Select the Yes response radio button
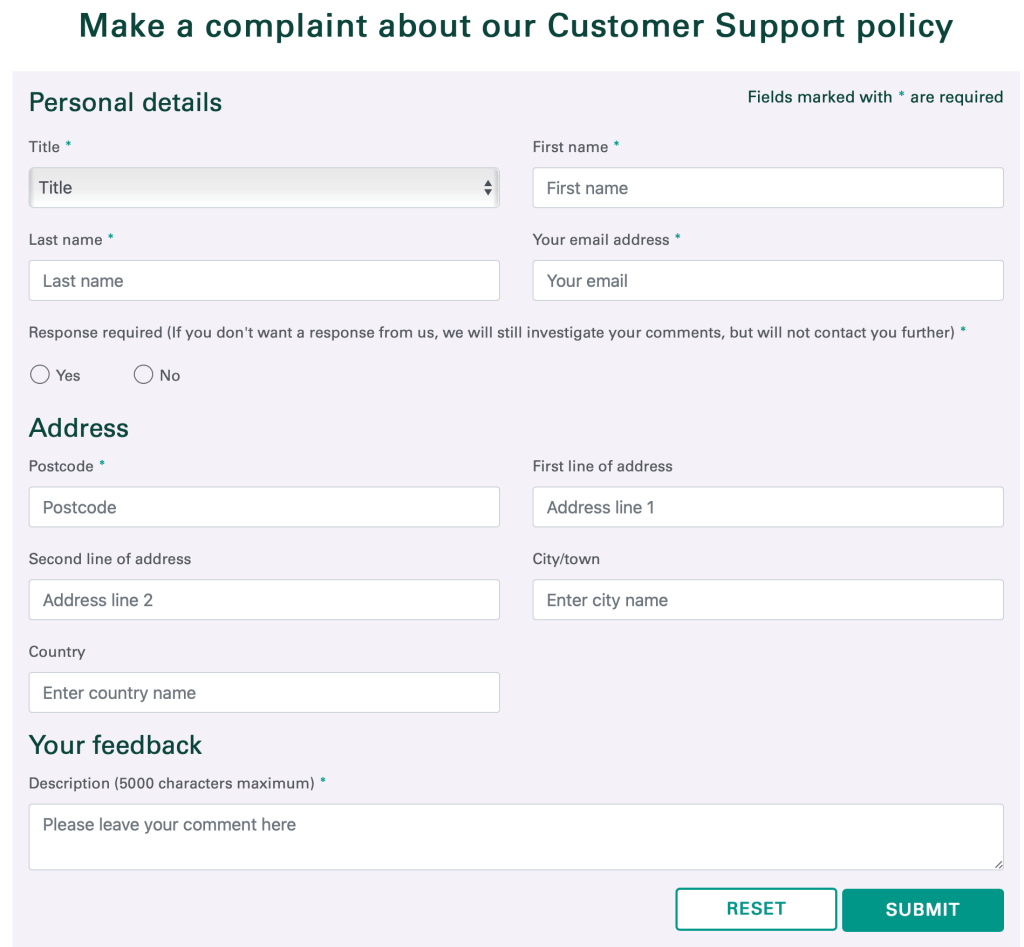This screenshot has height=947, width=1024. (x=40, y=375)
